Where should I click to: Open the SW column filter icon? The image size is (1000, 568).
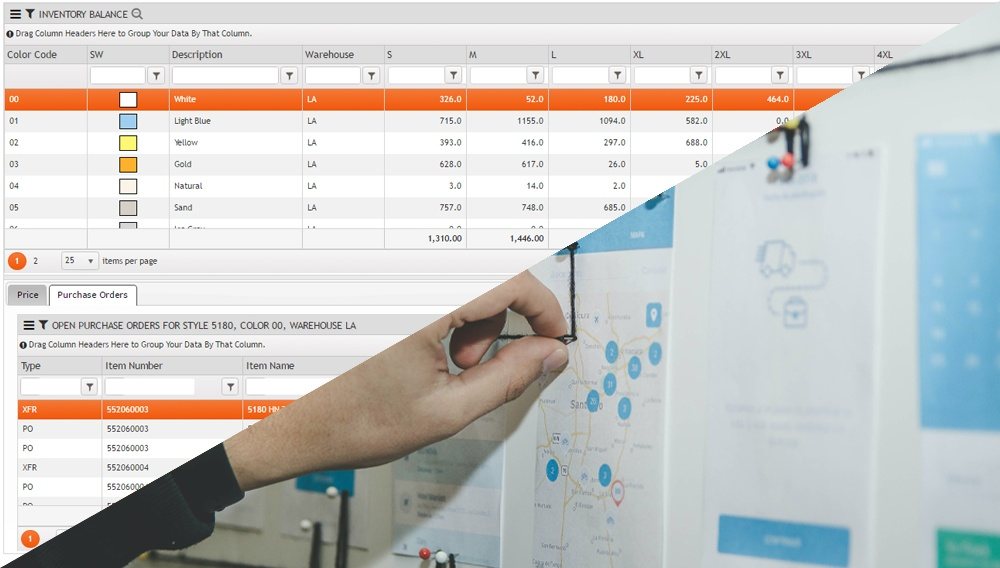click(x=156, y=76)
